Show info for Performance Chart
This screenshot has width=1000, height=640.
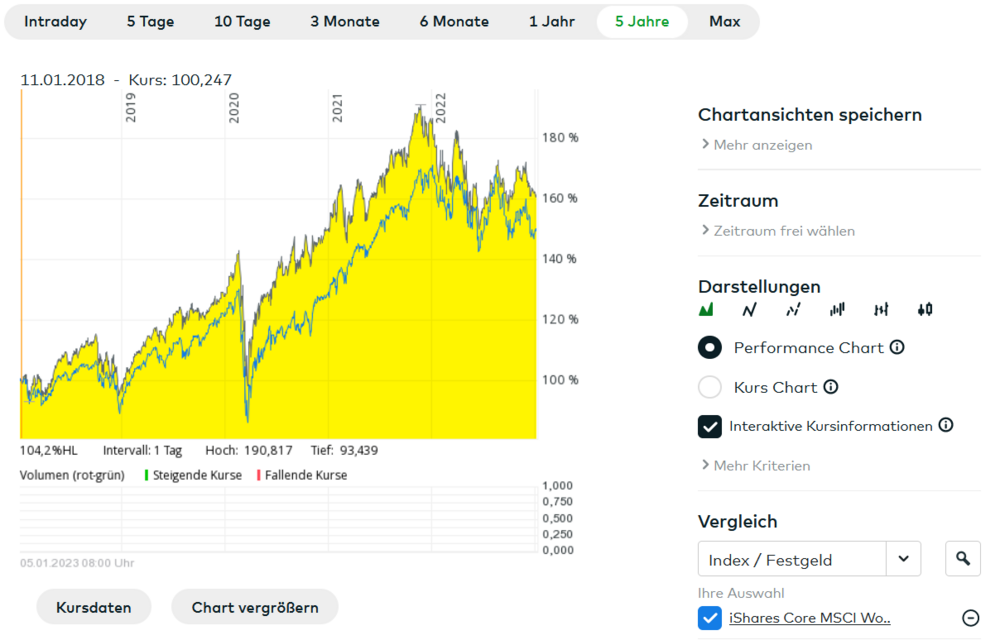pyautogui.click(x=897, y=347)
